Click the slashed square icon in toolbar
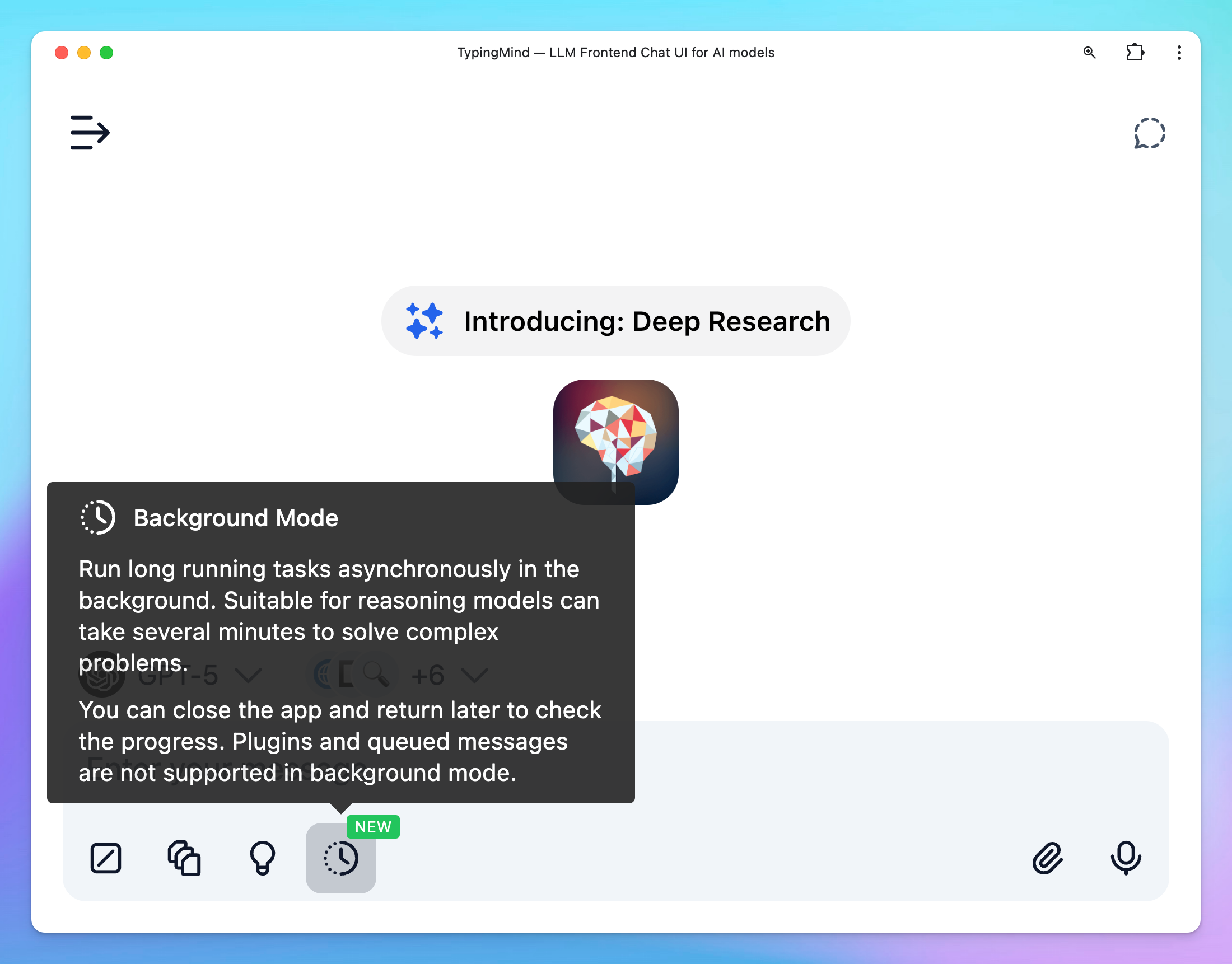1232x964 pixels. coord(106,858)
